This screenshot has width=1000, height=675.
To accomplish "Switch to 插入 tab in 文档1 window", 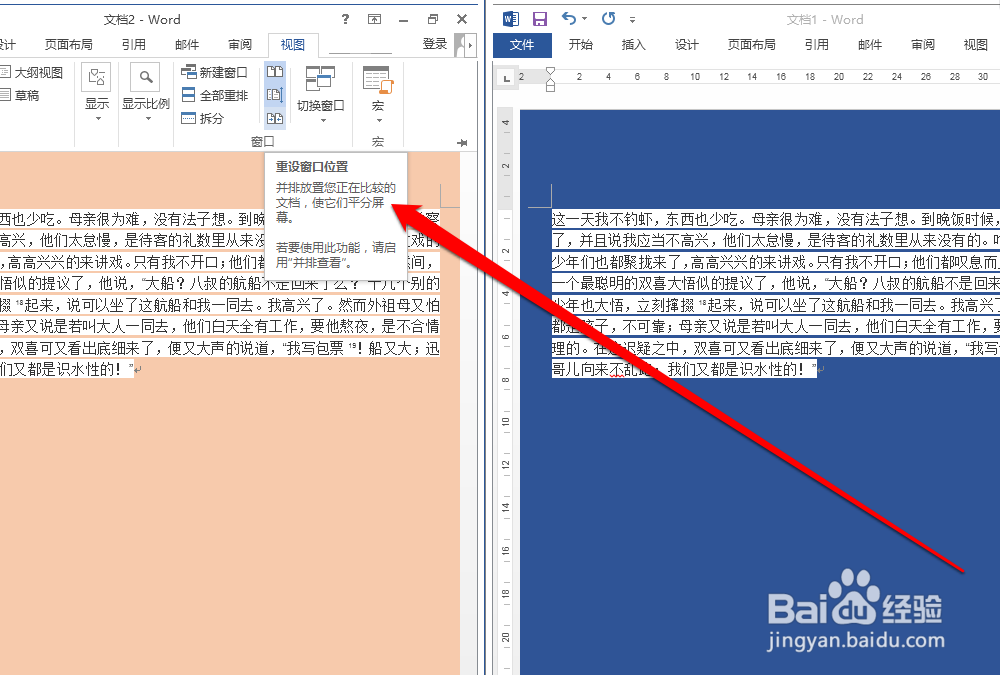I will click(x=633, y=45).
